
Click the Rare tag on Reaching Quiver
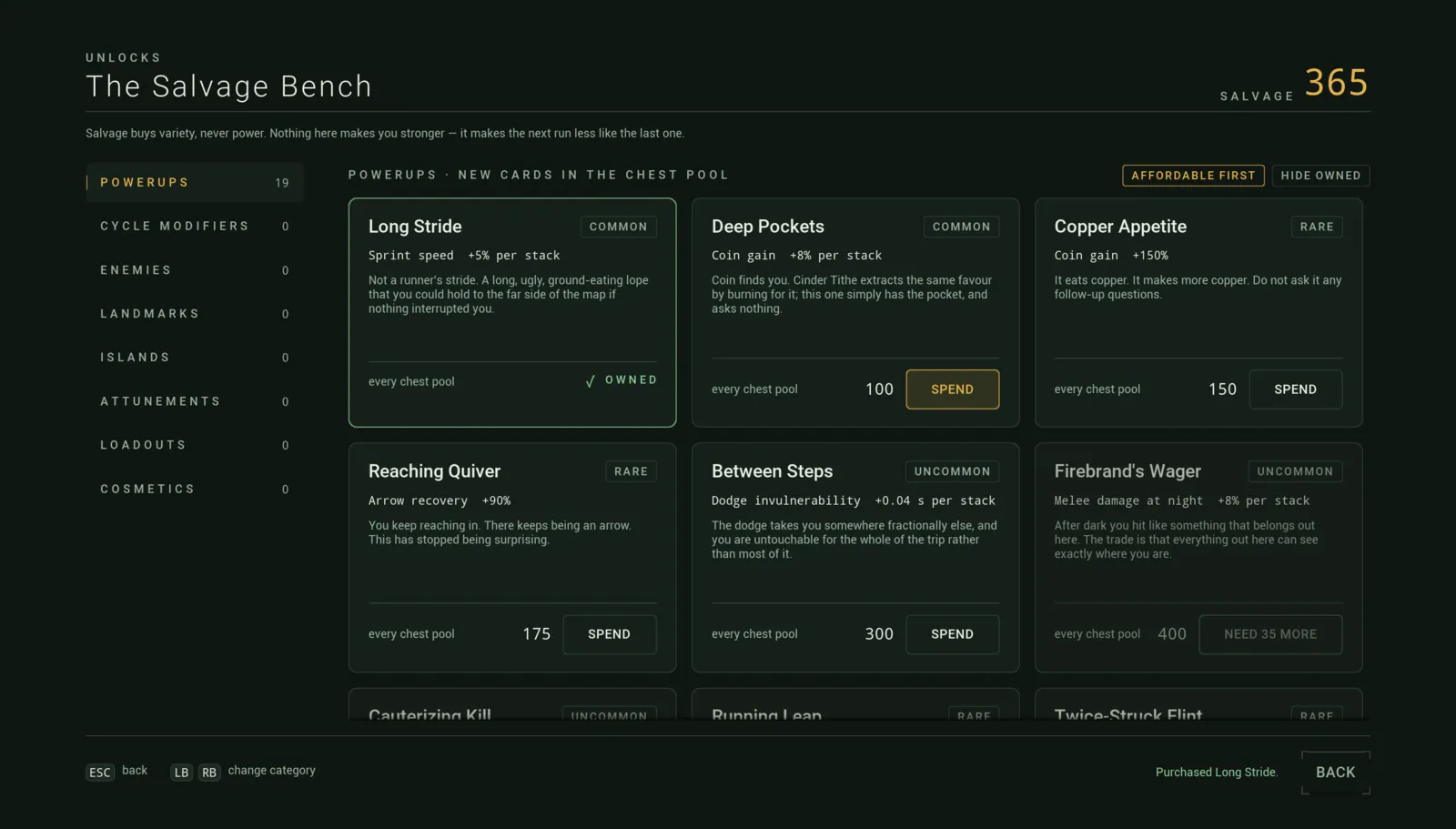631,471
